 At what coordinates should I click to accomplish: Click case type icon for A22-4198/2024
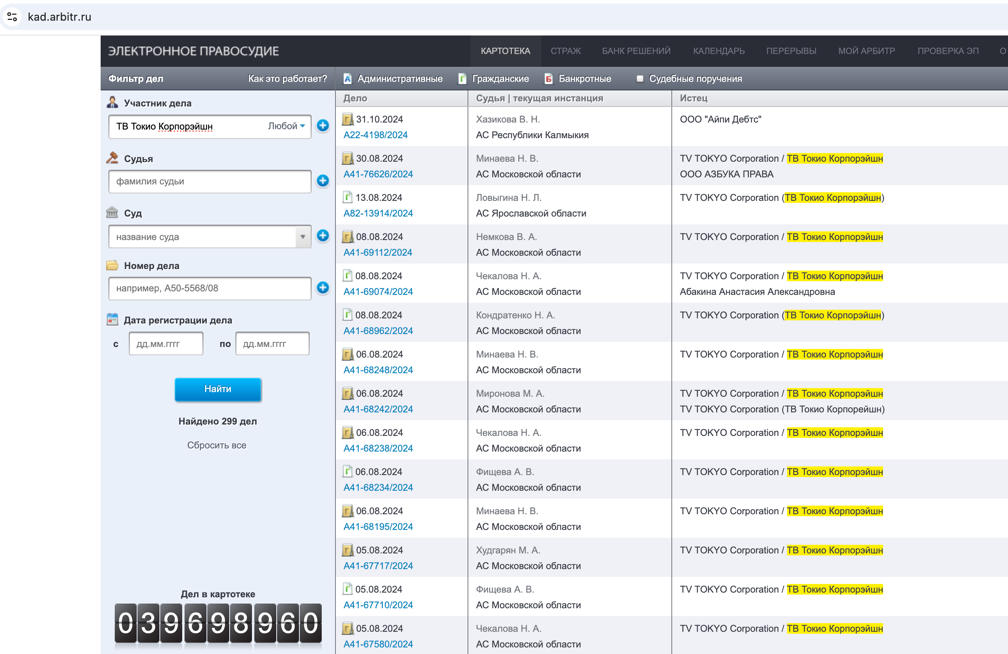(x=348, y=119)
